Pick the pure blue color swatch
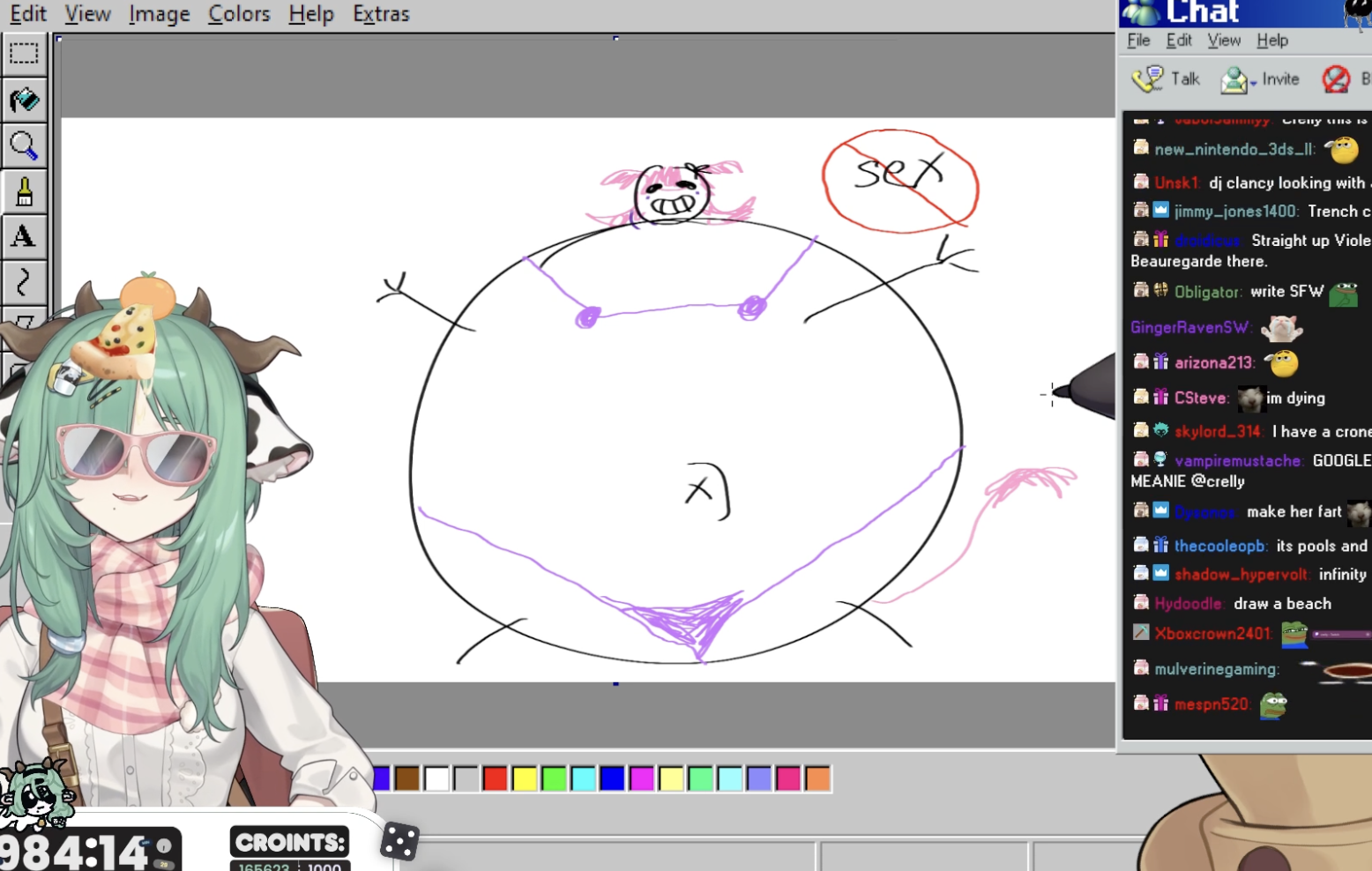1372x871 pixels. [x=612, y=778]
